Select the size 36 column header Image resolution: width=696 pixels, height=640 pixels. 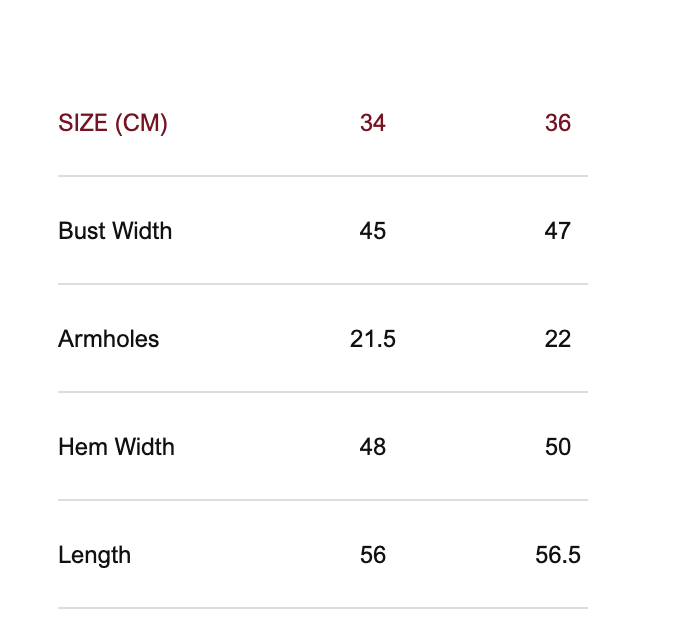point(558,123)
